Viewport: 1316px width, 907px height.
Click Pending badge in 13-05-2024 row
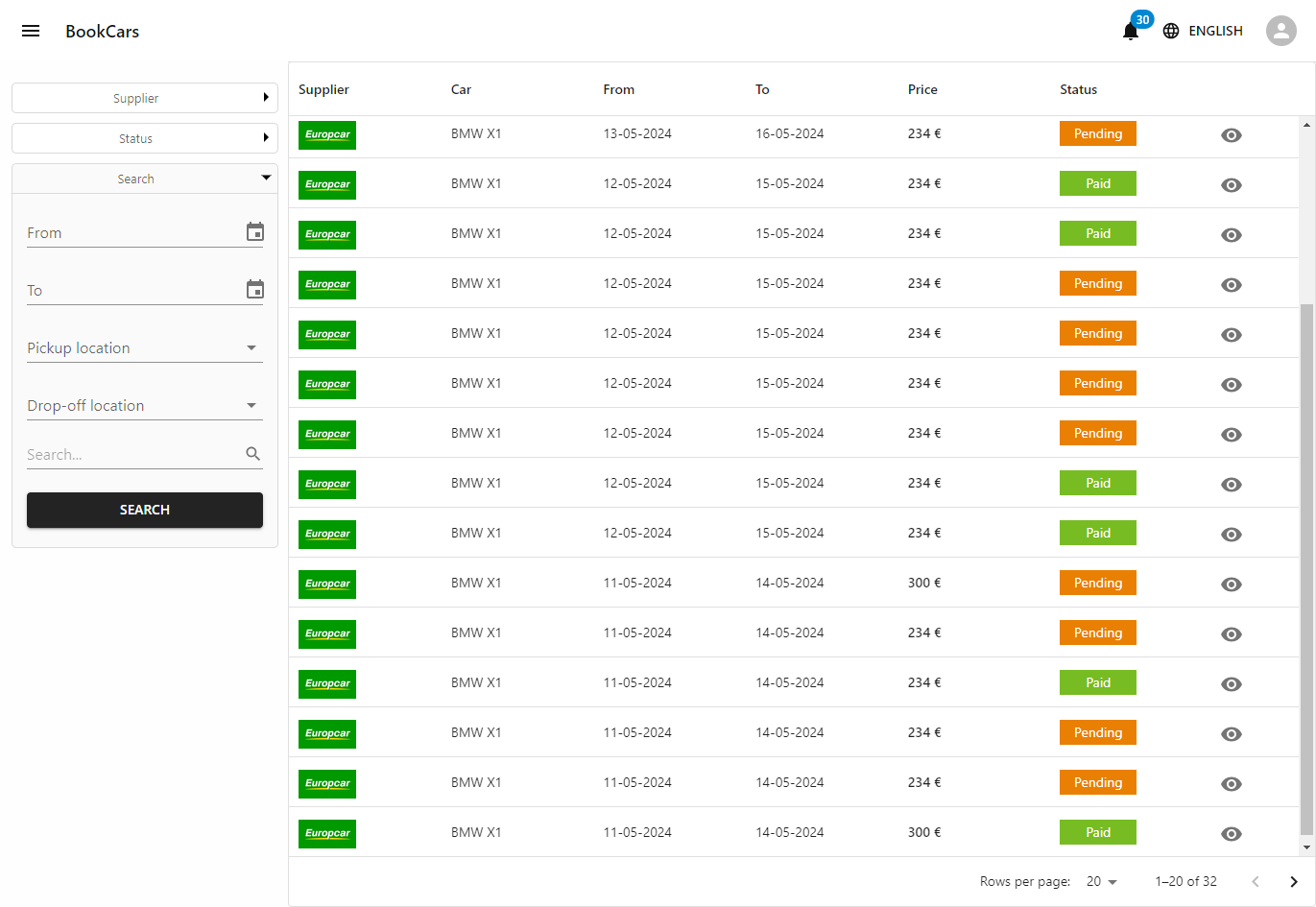click(x=1098, y=133)
